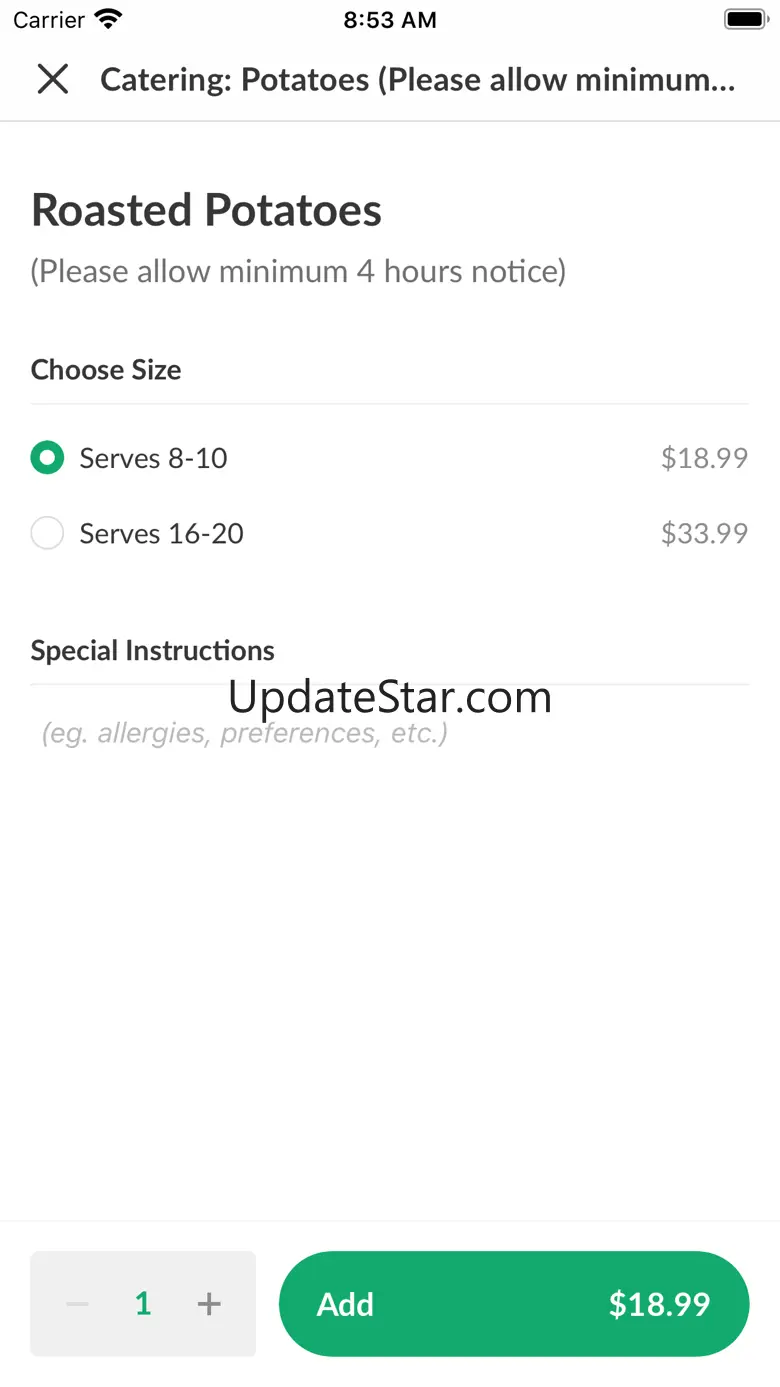
Task: Tap the Choose Size section header
Action: [x=106, y=370]
